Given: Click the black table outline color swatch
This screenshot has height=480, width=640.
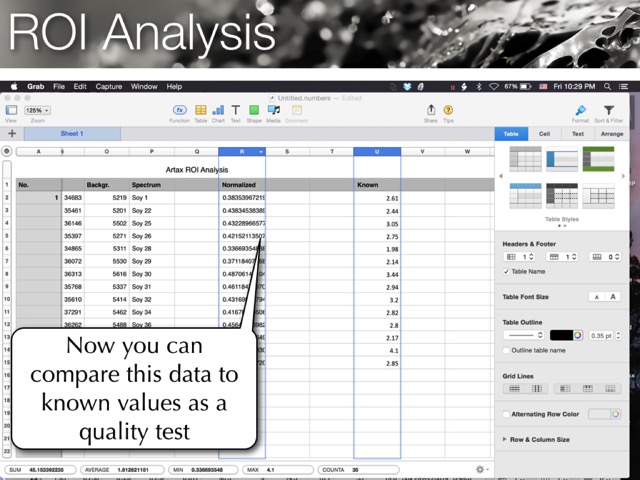Looking at the screenshot, I should coord(564,334).
